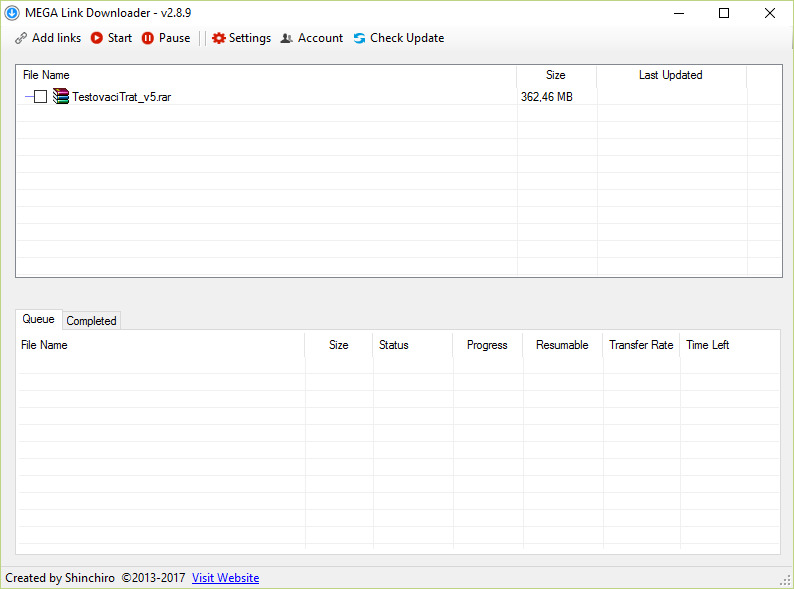
Task: Click the red Pause icon
Action: point(148,38)
